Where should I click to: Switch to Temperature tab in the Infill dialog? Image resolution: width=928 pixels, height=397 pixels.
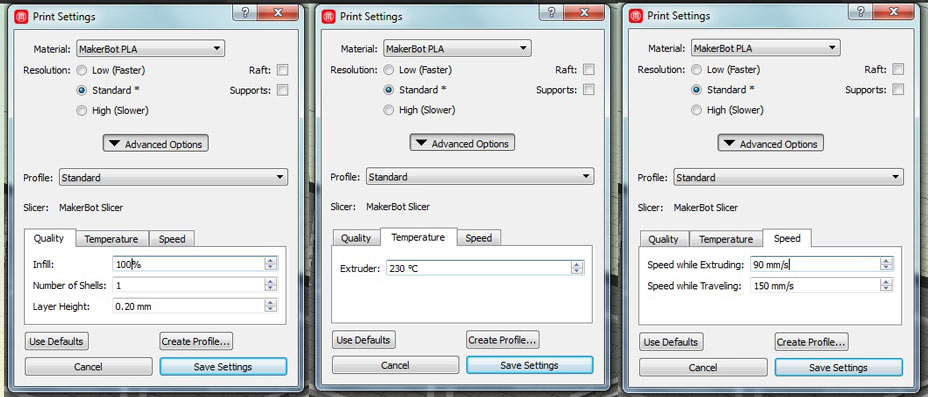[x=111, y=239]
